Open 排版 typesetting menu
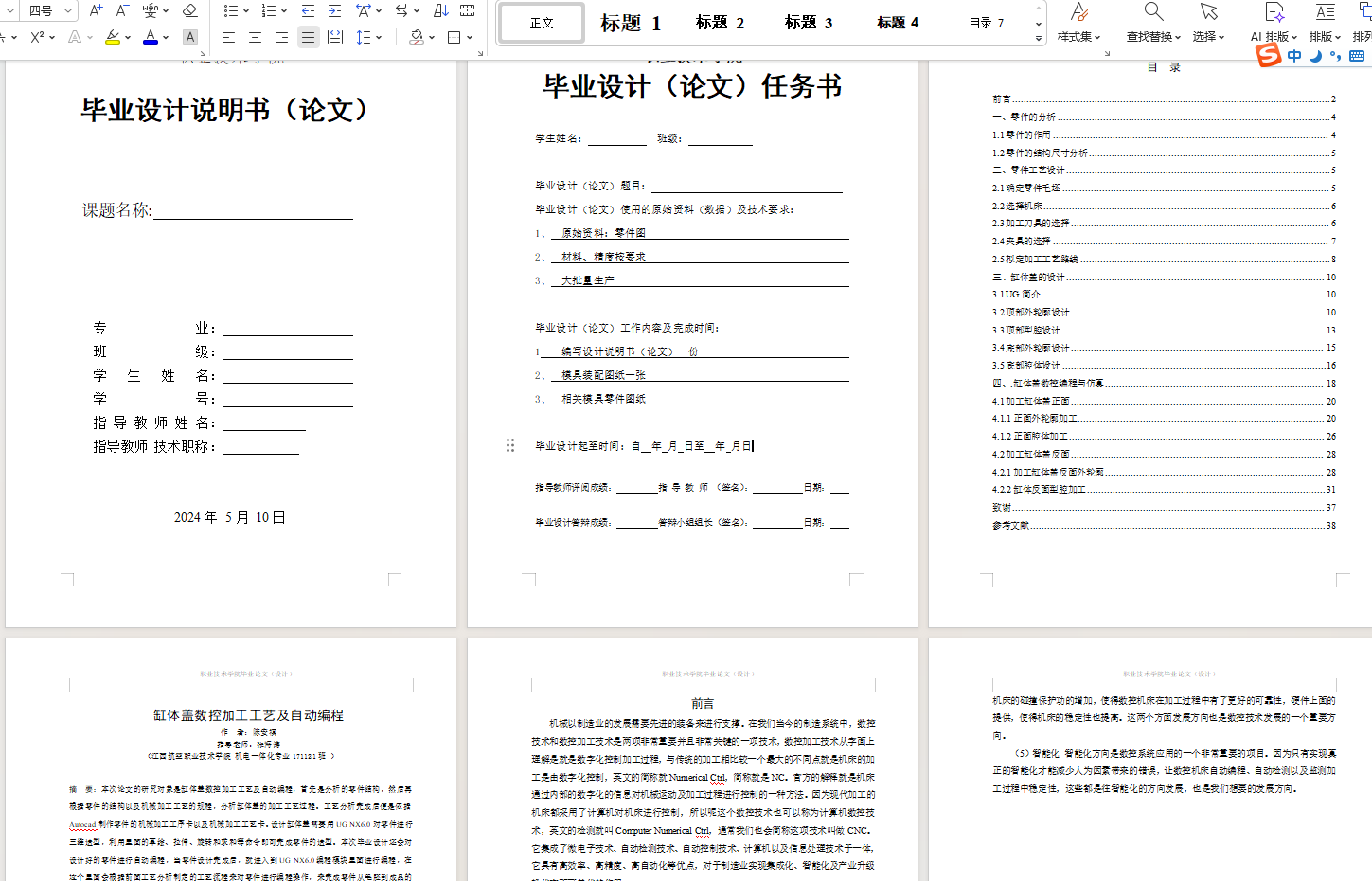 1325,24
